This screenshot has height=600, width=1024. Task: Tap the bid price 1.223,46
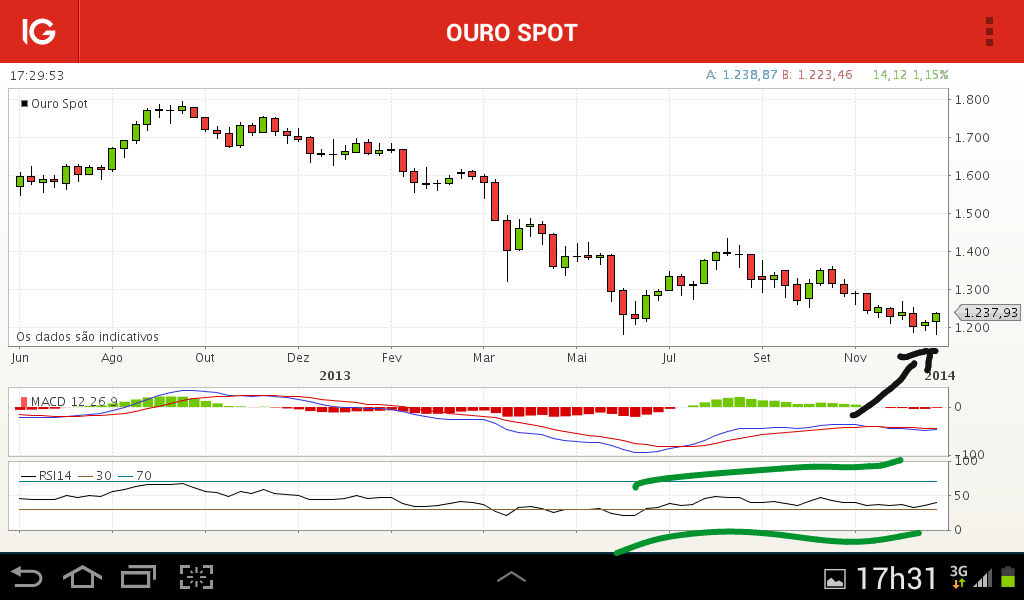(x=818, y=75)
